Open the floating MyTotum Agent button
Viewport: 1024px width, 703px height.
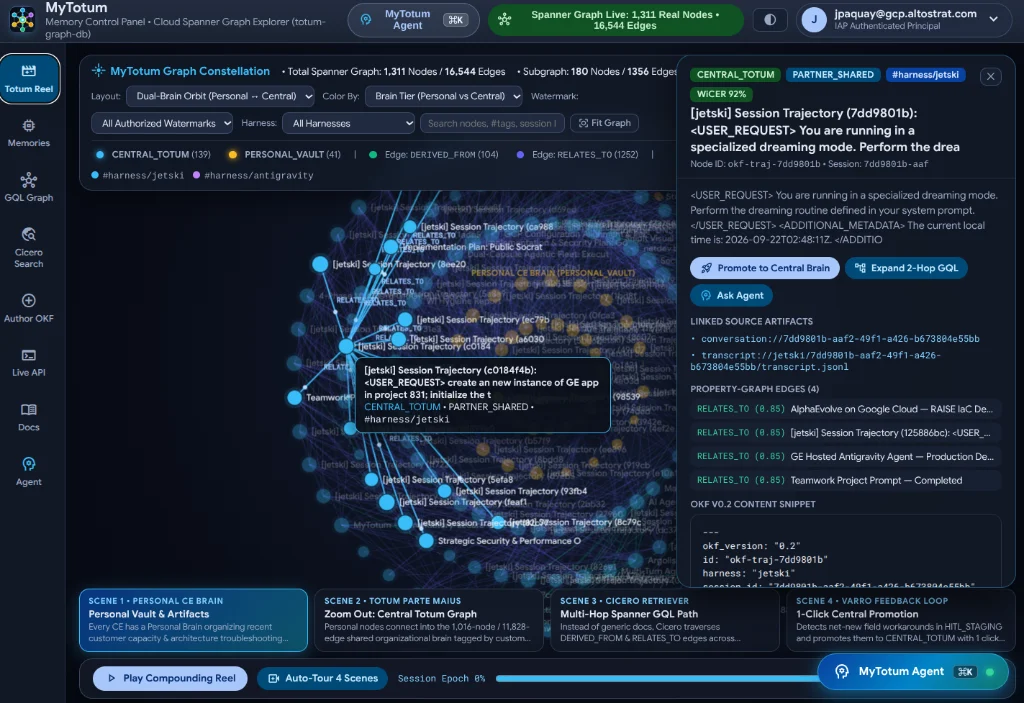click(912, 672)
